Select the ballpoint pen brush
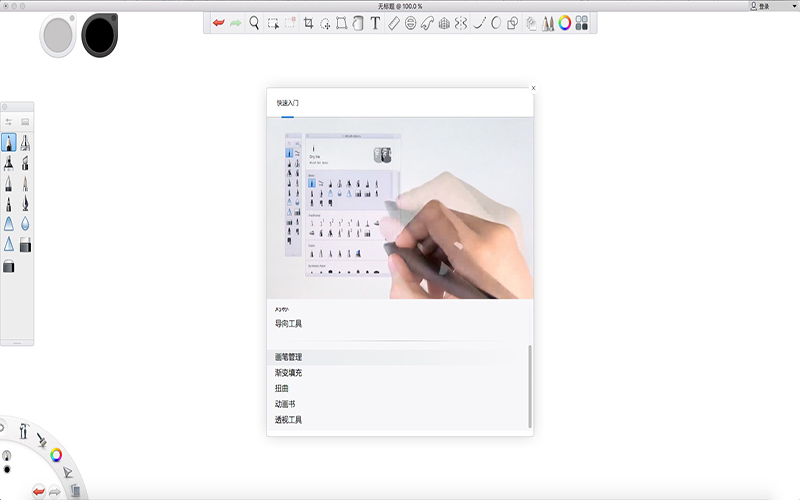800x500 pixels. tap(9, 183)
